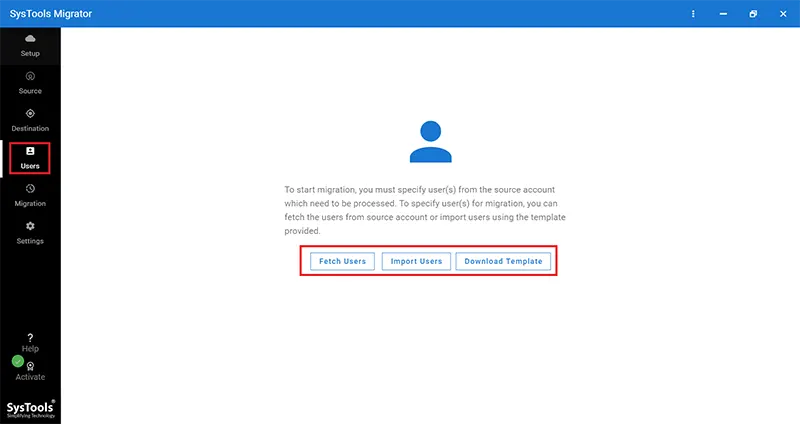Go to the Source label
This screenshot has height=424, width=800.
click(x=30, y=91)
